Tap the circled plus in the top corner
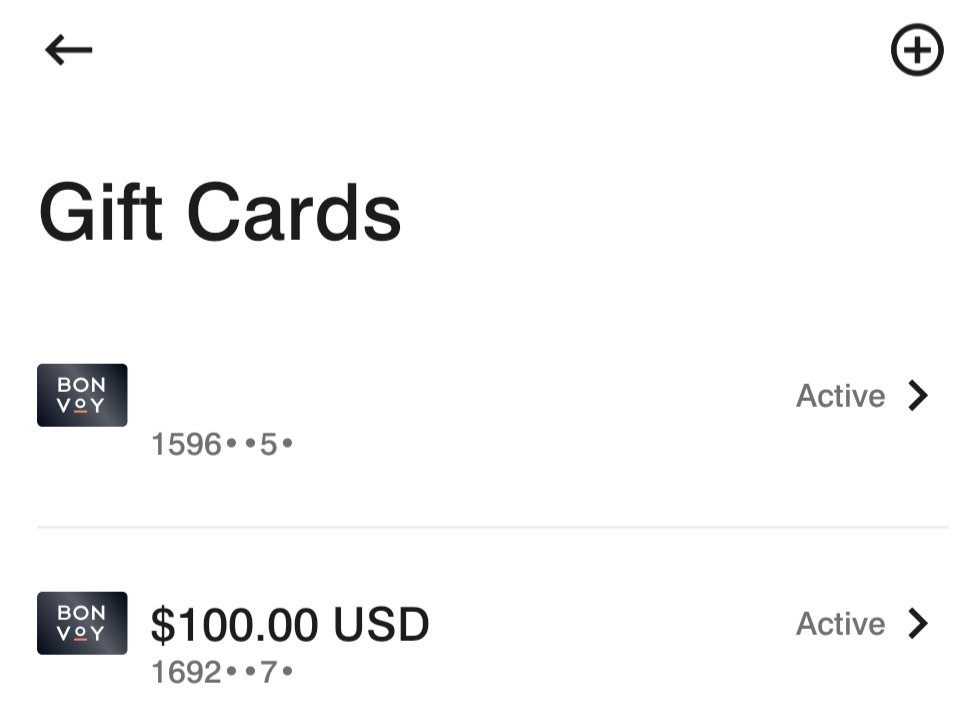The width and height of the screenshot is (974, 726). pyautogui.click(x=917, y=49)
